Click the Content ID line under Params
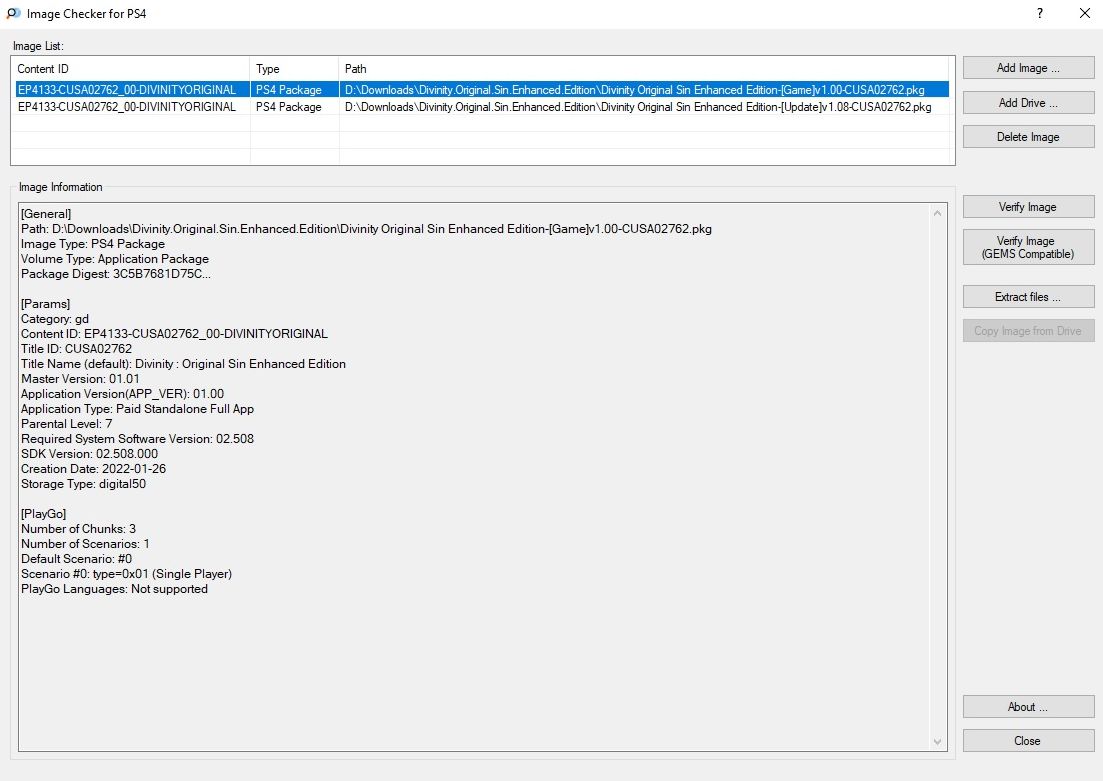The width and height of the screenshot is (1103, 781). 174,334
